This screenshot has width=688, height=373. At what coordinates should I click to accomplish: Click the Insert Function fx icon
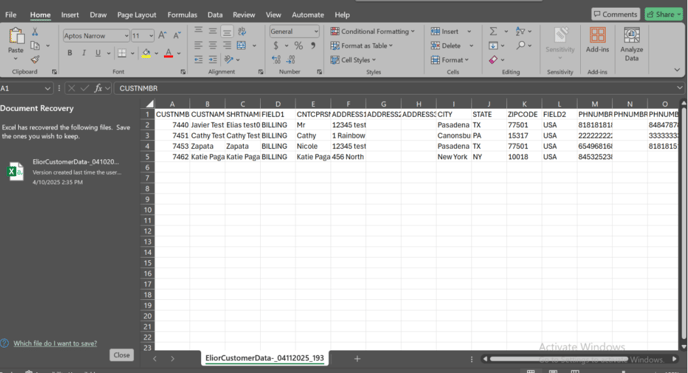pyautogui.click(x=98, y=88)
